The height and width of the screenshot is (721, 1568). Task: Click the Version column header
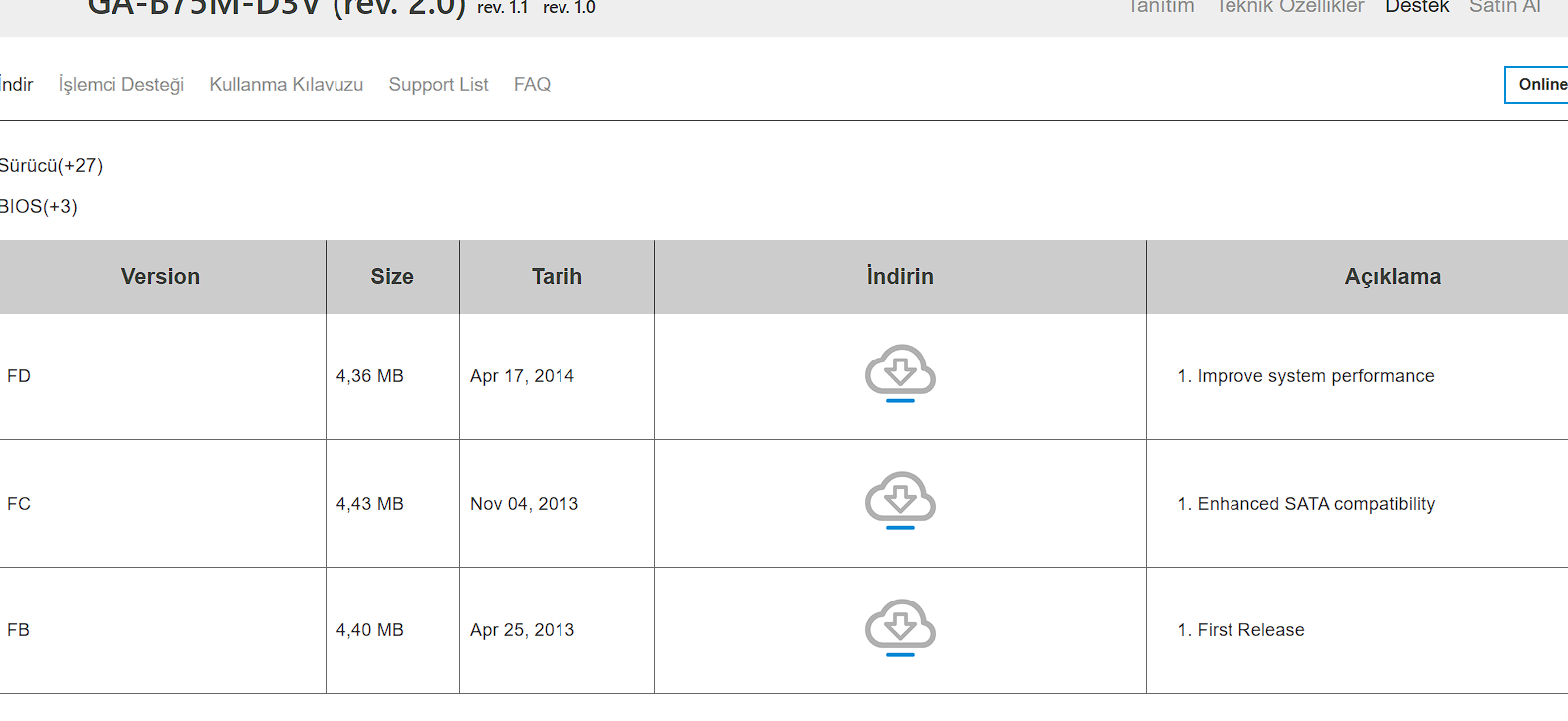pos(160,277)
